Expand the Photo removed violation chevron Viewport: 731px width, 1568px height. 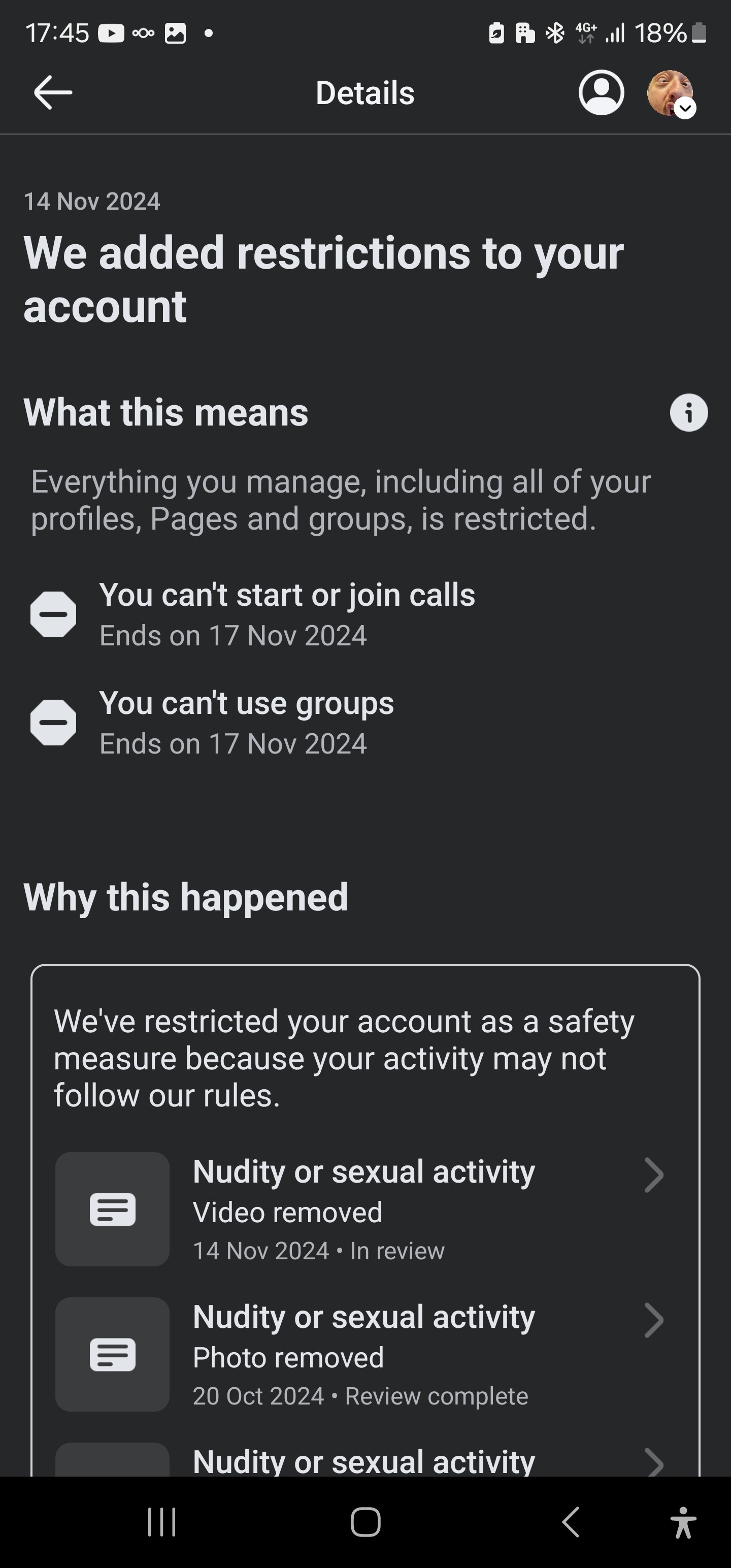[654, 1320]
